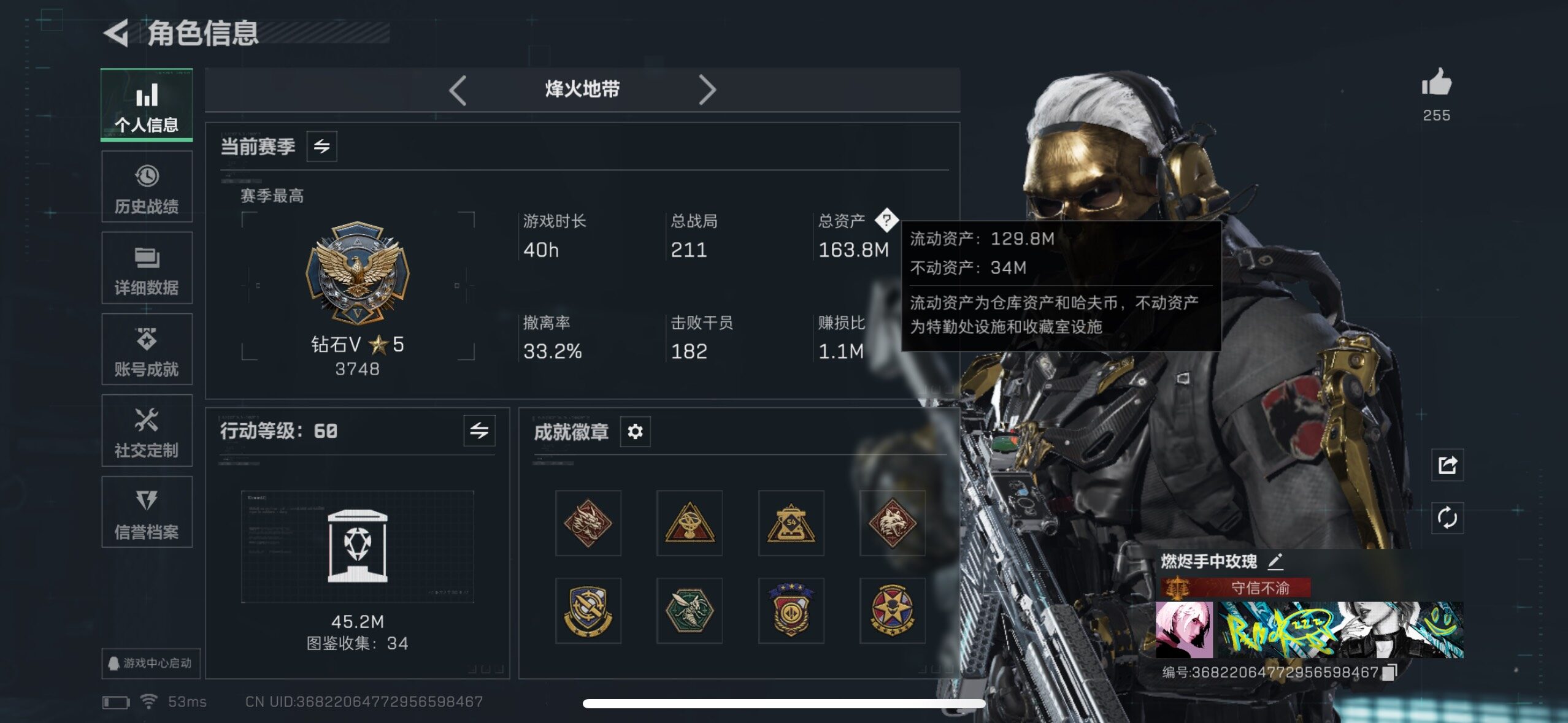Edit the nickname 燃烬手中玫瑰 with pencil icon

coord(1275,560)
